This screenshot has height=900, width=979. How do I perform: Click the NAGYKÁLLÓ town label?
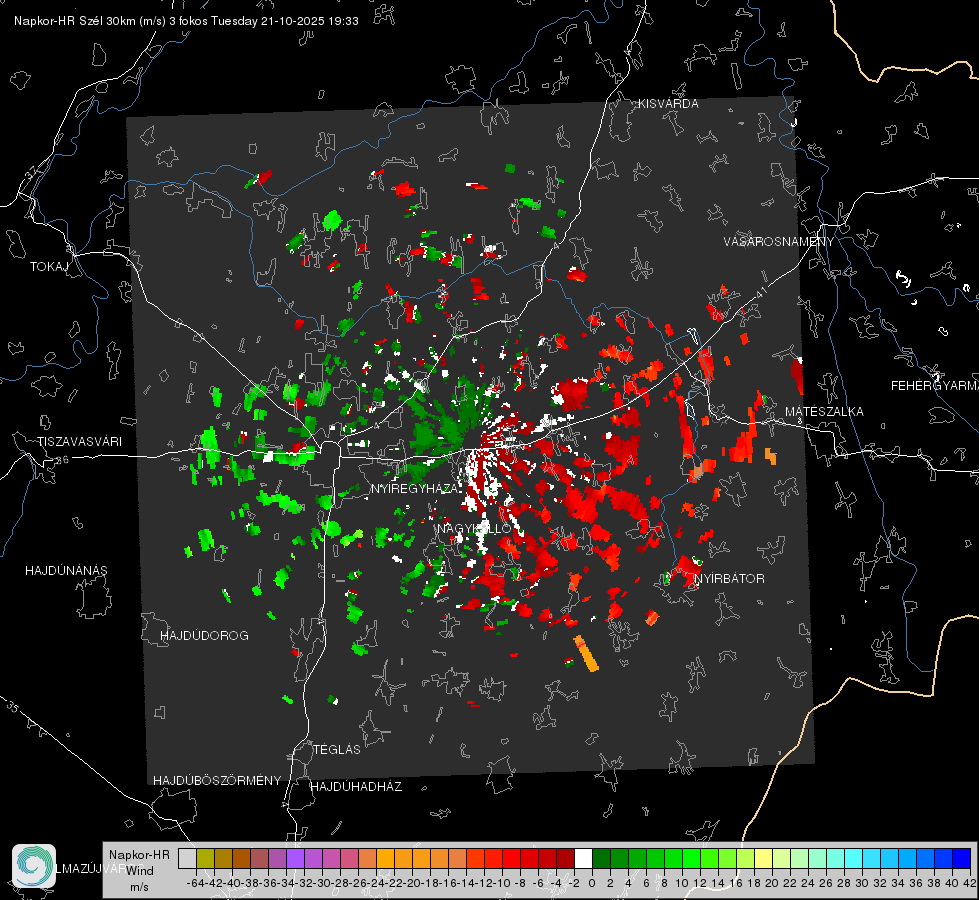click(x=474, y=528)
